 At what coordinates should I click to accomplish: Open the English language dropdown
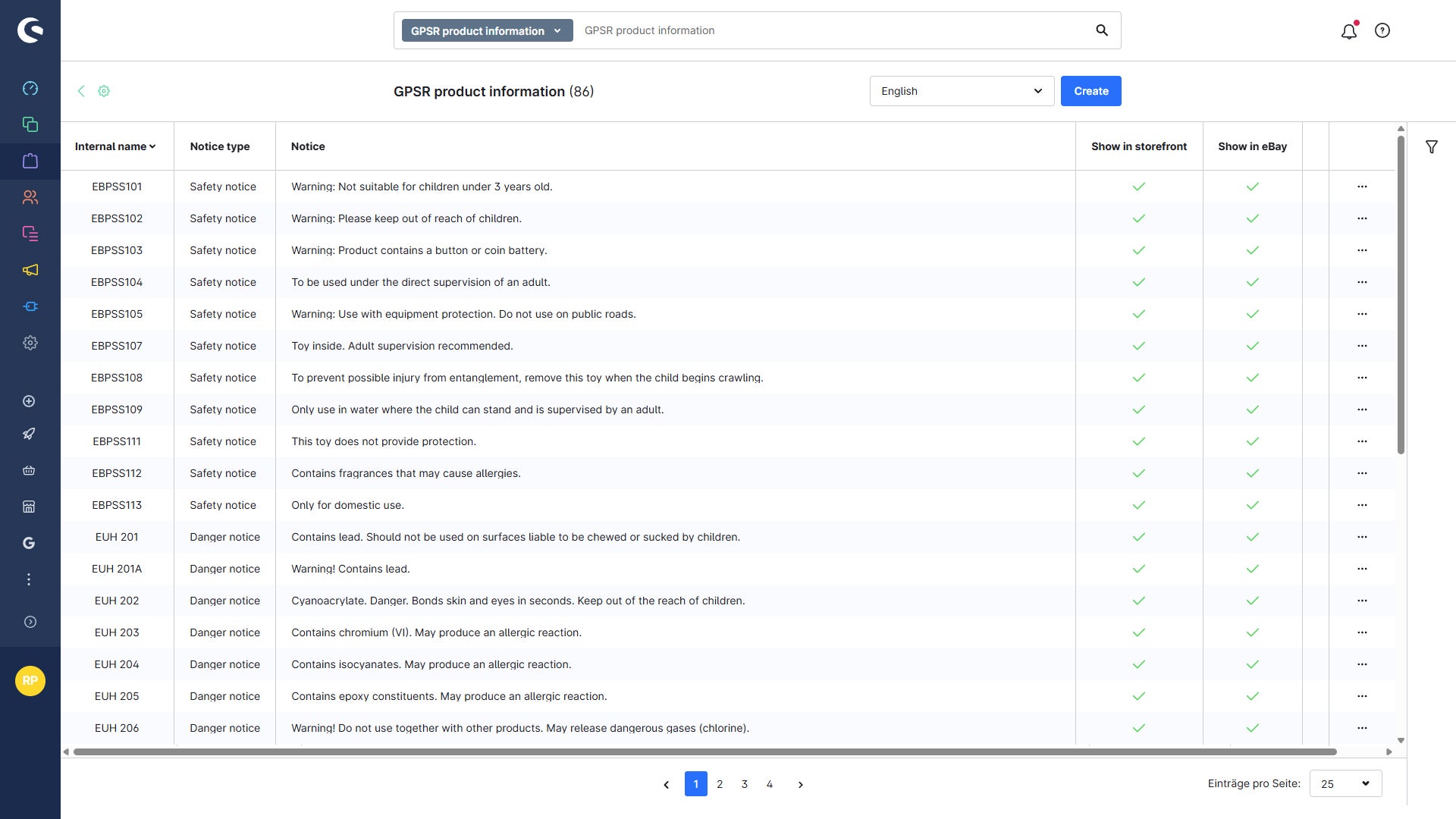962,91
